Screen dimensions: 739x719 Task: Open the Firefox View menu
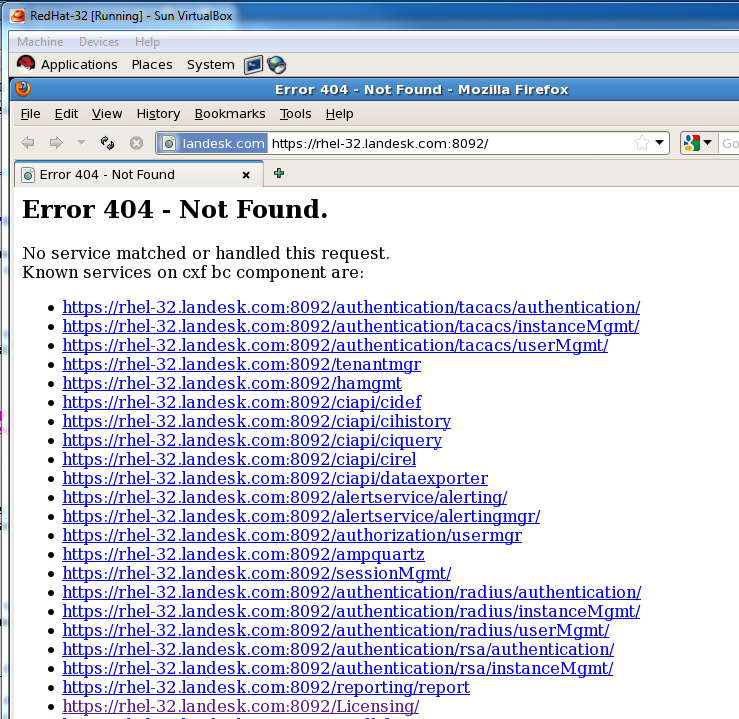(x=107, y=114)
